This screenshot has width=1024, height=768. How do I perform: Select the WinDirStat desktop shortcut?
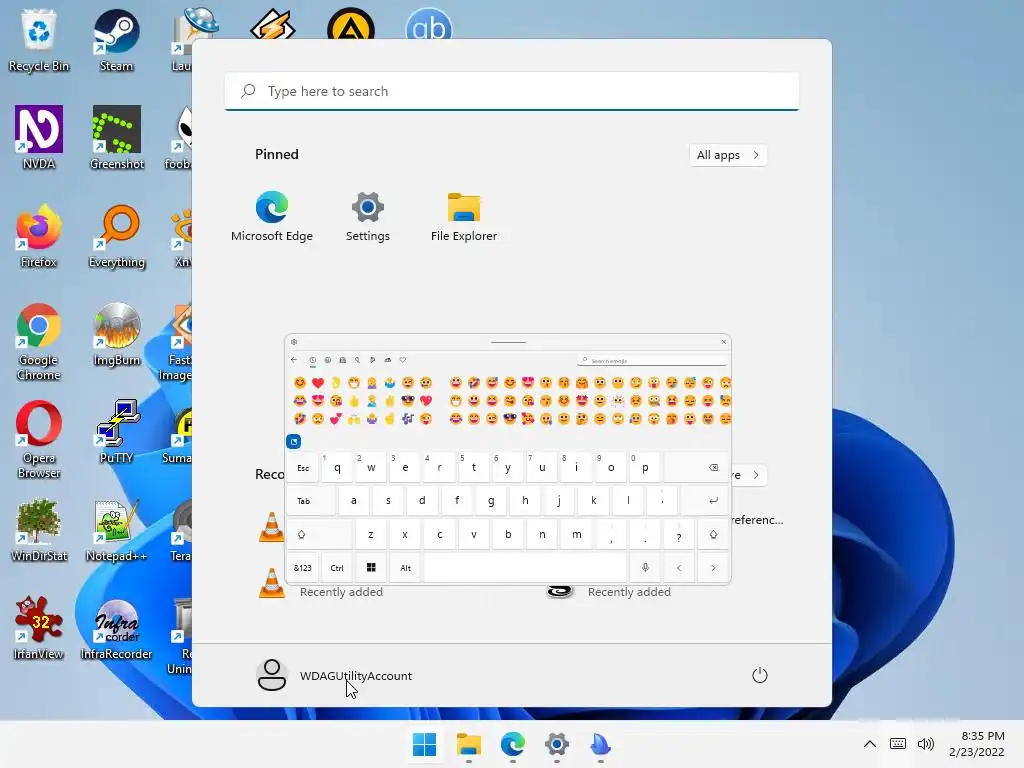[39, 530]
